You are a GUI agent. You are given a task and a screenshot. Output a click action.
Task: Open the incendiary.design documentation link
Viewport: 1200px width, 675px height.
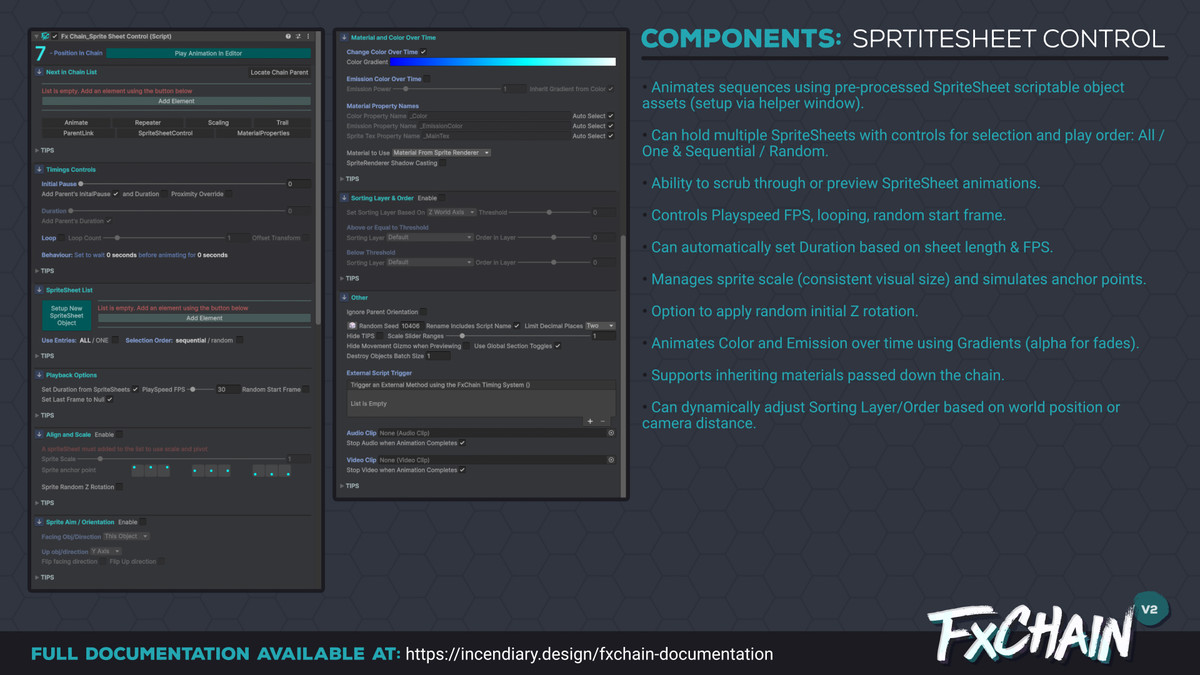590,654
